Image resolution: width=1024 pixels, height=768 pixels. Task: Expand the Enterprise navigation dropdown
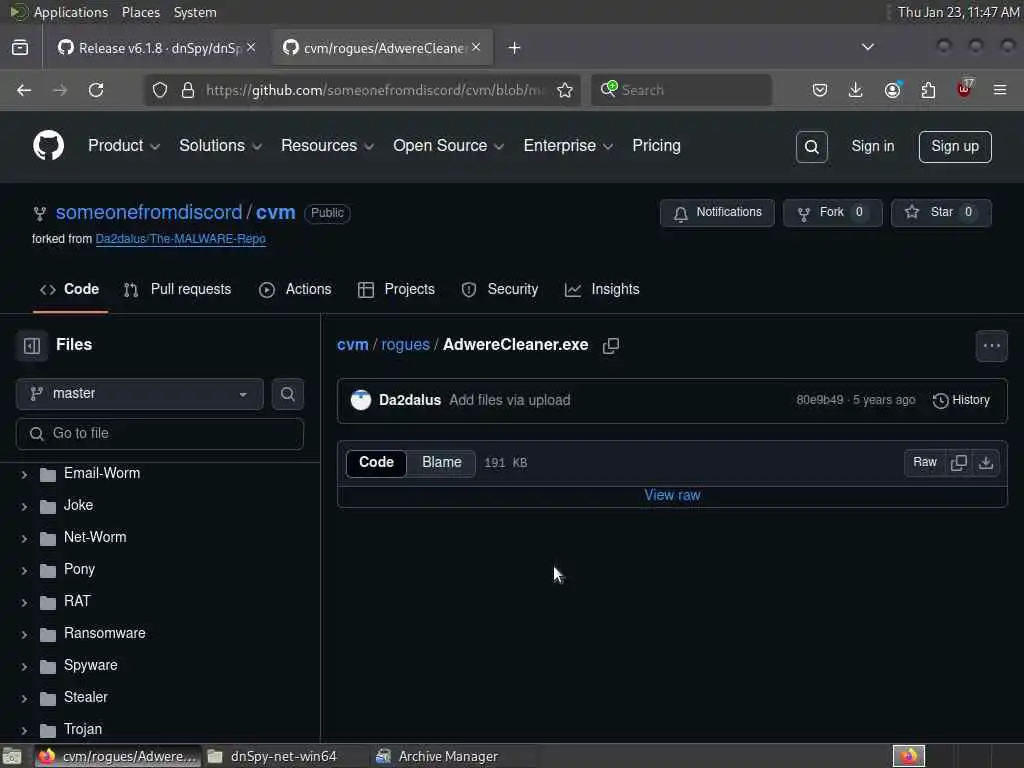[568, 146]
